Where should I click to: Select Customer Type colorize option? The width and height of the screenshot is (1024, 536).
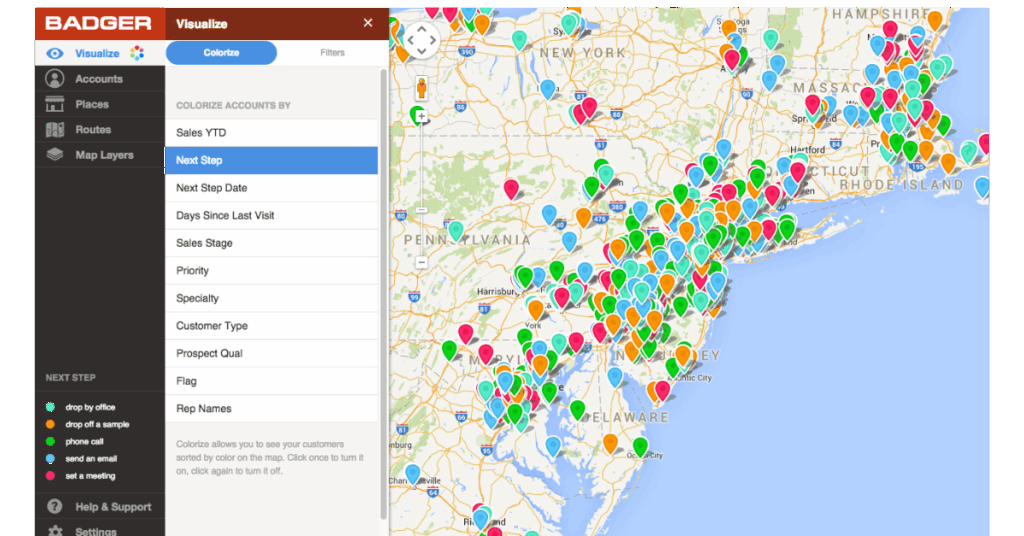tap(271, 326)
